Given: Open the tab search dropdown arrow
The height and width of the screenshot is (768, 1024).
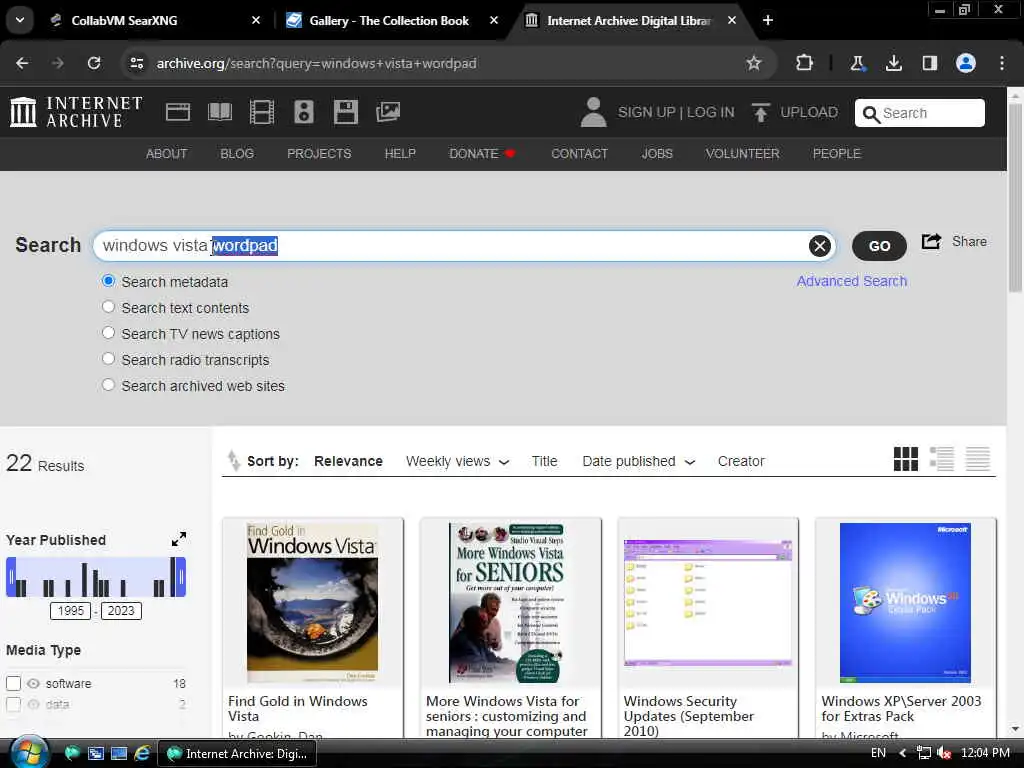Looking at the screenshot, I should coord(20,20).
